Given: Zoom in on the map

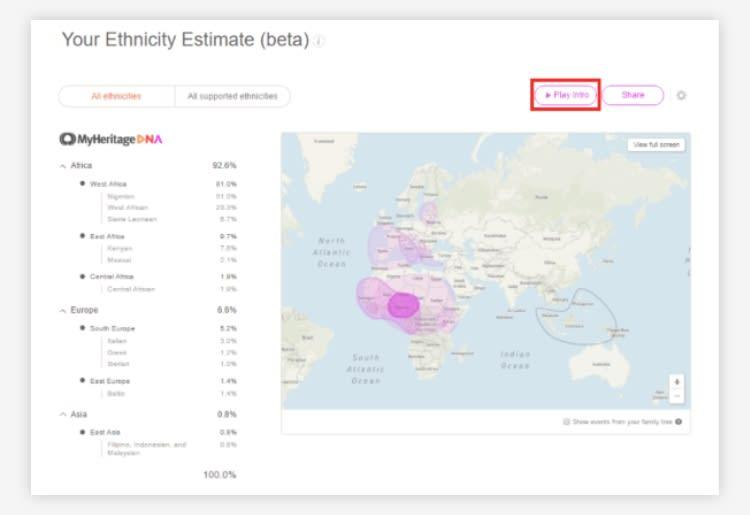Looking at the screenshot, I should [677, 382].
